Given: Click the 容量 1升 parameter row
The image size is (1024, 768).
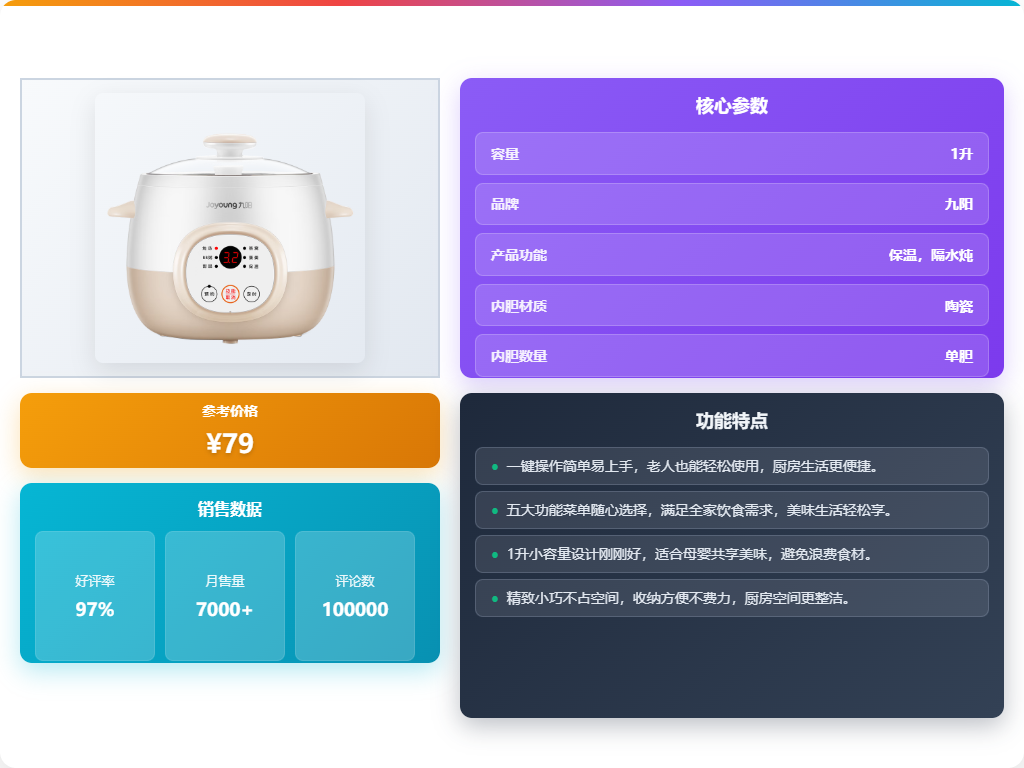Looking at the screenshot, I should [x=731, y=153].
